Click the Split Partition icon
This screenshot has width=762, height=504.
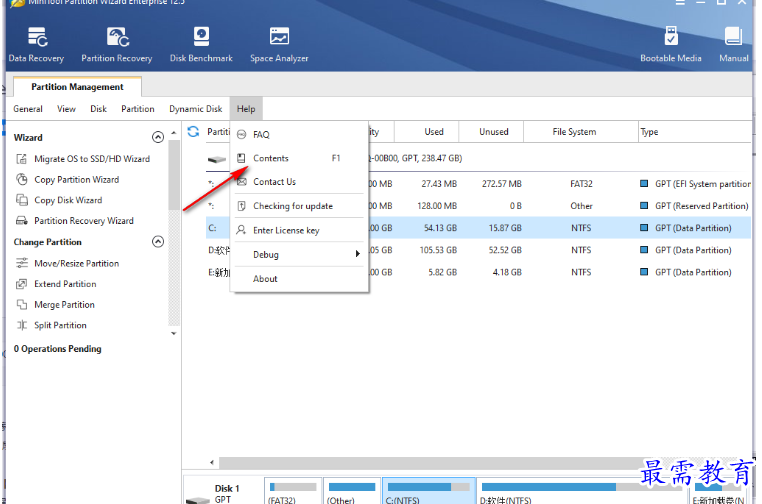pos(21,325)
